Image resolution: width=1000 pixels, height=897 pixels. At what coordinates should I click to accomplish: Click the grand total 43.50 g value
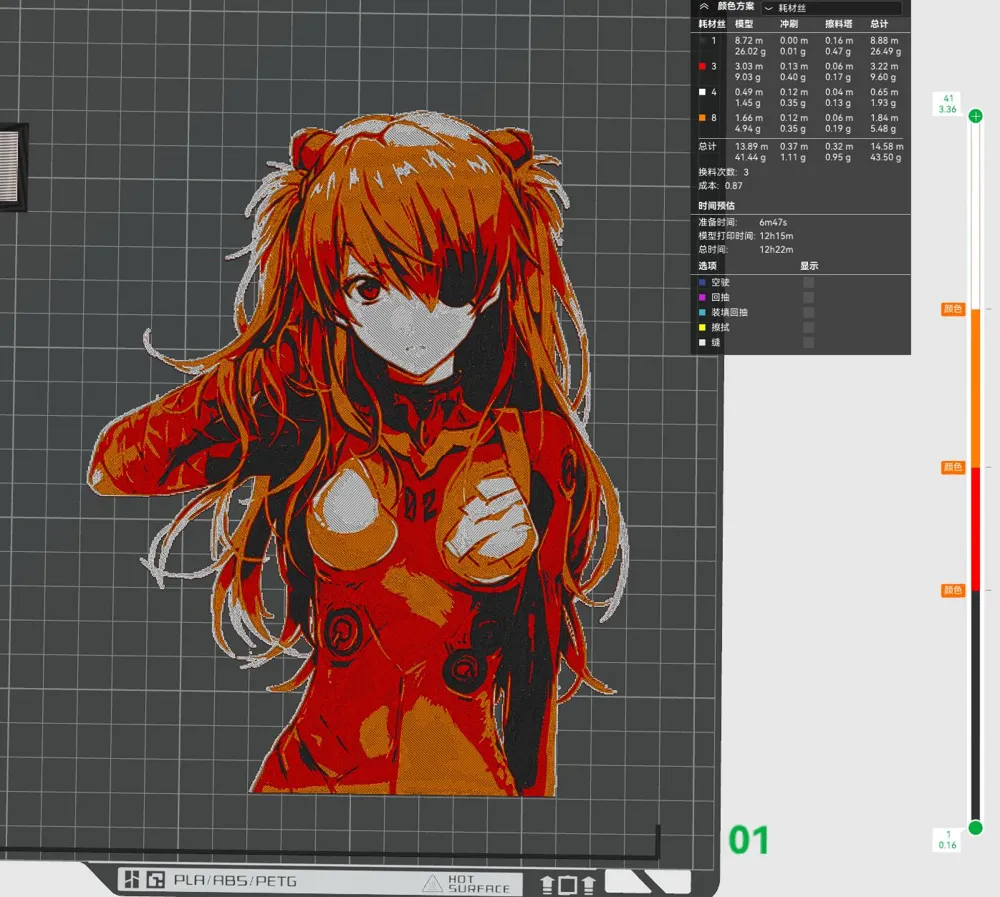tap(885, 157)
